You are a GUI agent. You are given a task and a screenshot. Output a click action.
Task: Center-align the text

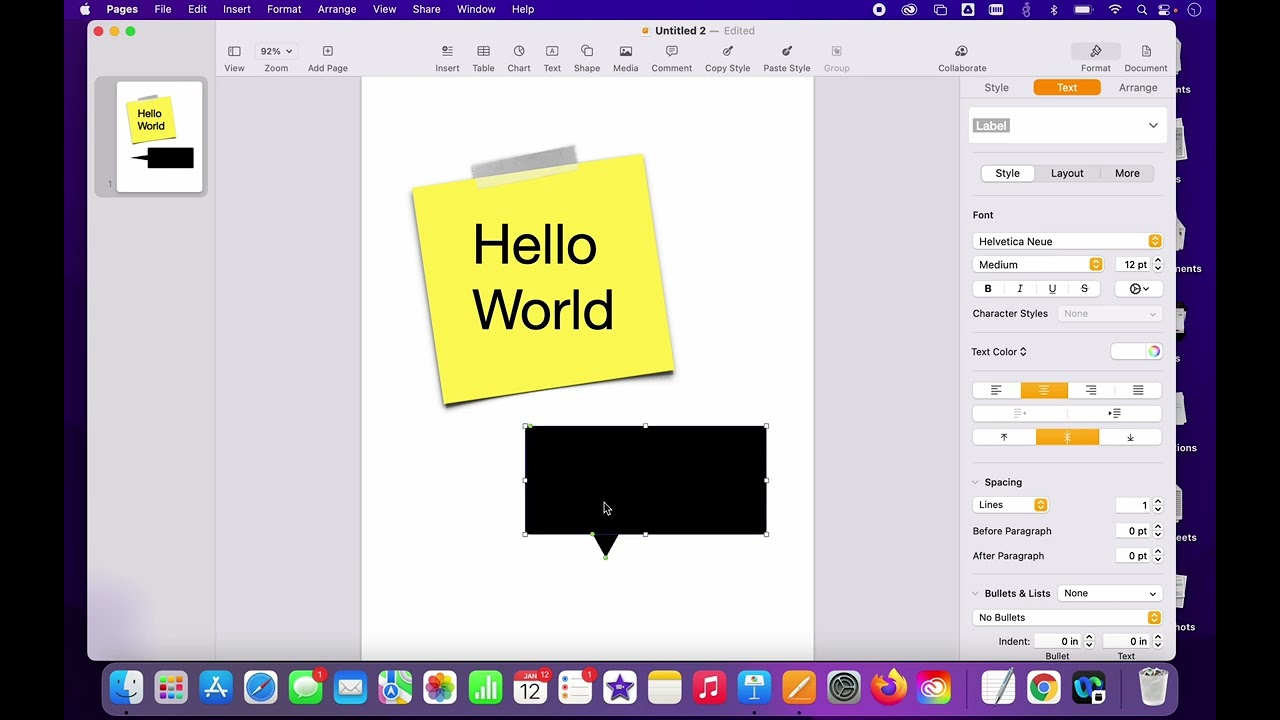pyautogui.click(x=1044, y=390)
